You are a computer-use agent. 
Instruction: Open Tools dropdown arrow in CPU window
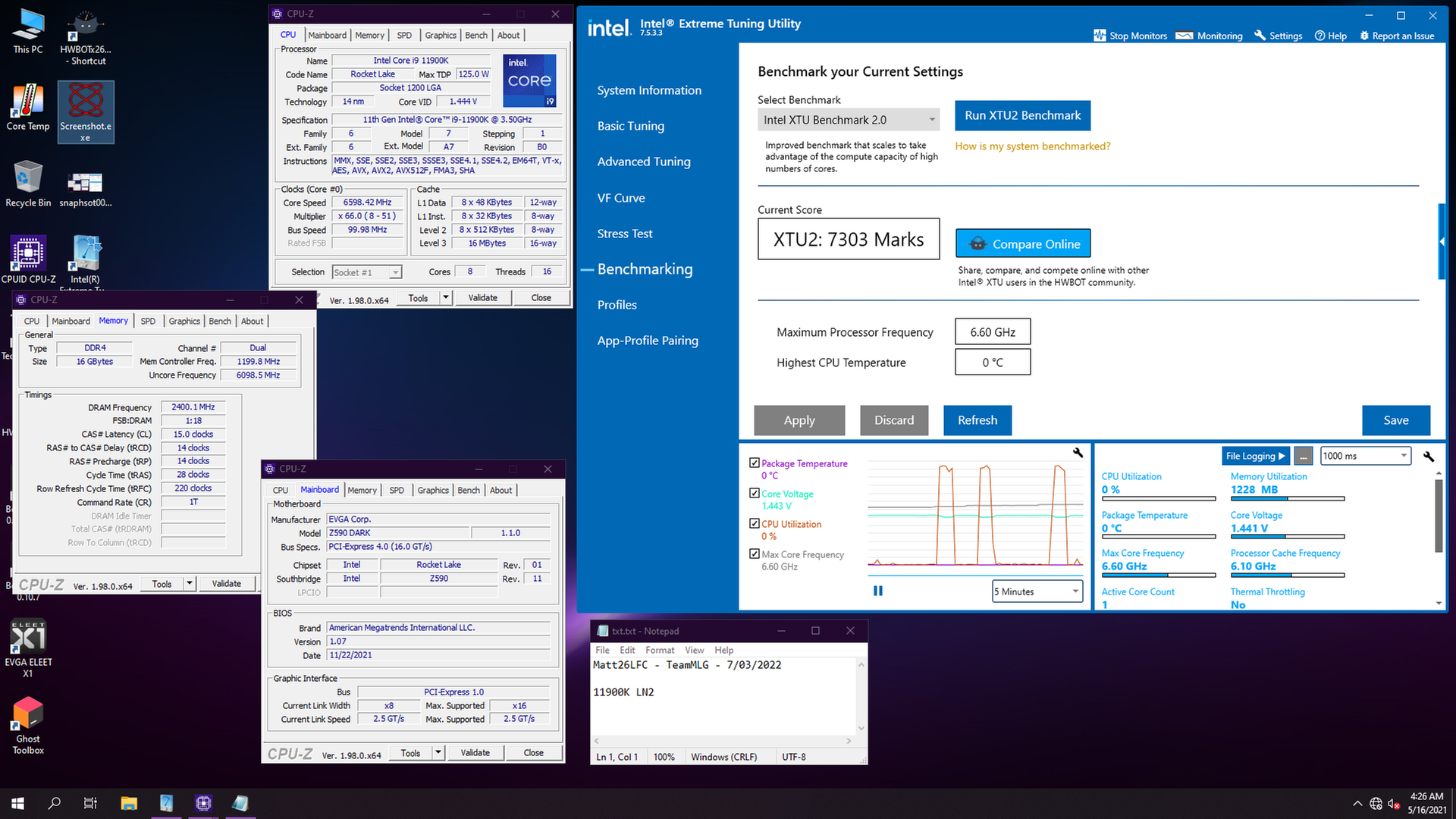pos(446,298)
